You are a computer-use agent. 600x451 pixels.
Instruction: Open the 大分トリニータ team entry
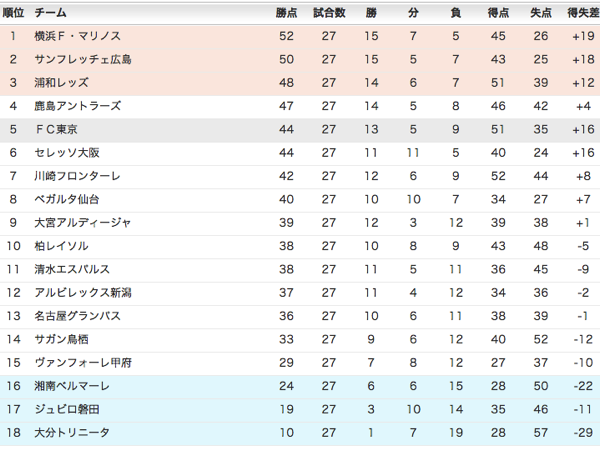pos(72,432)
